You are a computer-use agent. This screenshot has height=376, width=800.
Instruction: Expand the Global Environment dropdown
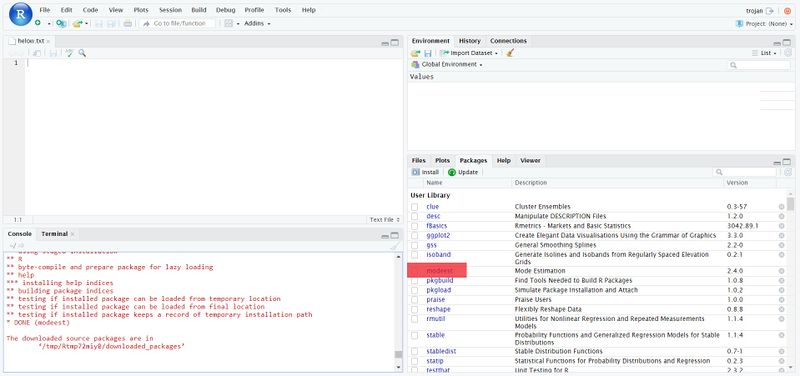[447, 65]
